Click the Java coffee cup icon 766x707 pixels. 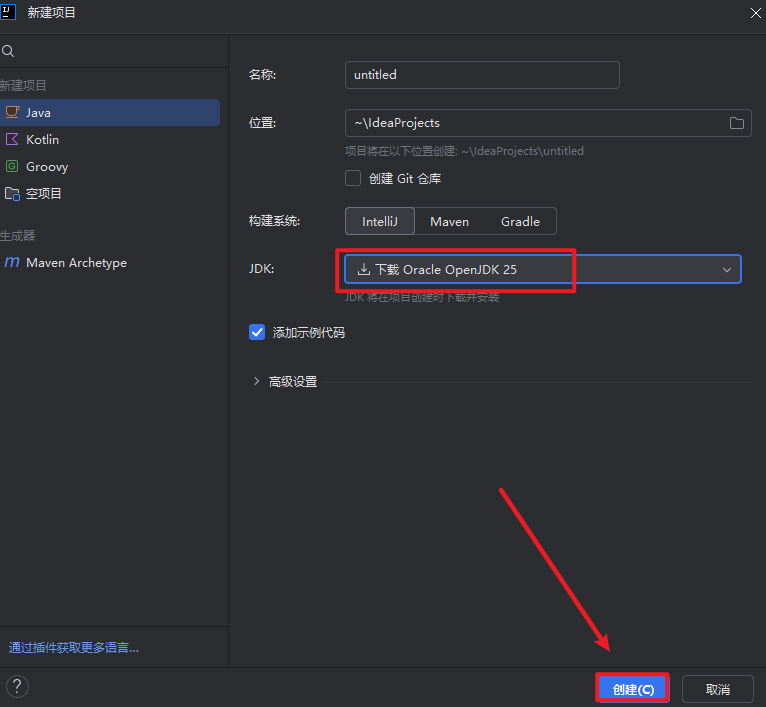pos(12,112)
